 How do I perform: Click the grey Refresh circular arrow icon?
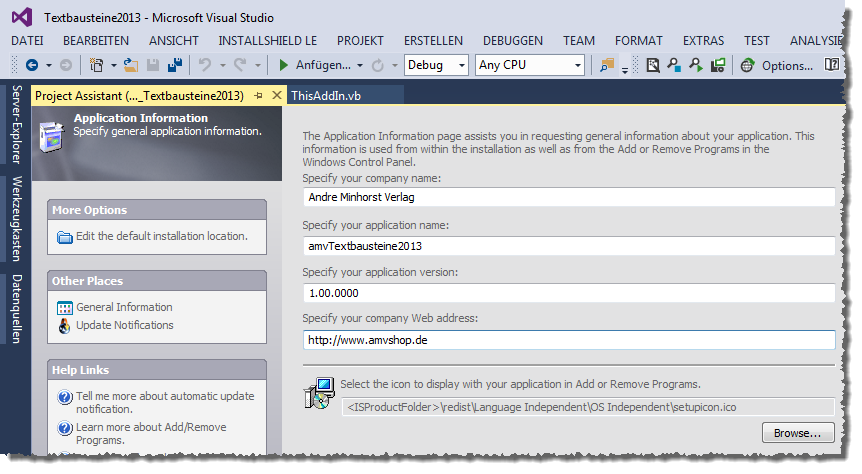378,65
